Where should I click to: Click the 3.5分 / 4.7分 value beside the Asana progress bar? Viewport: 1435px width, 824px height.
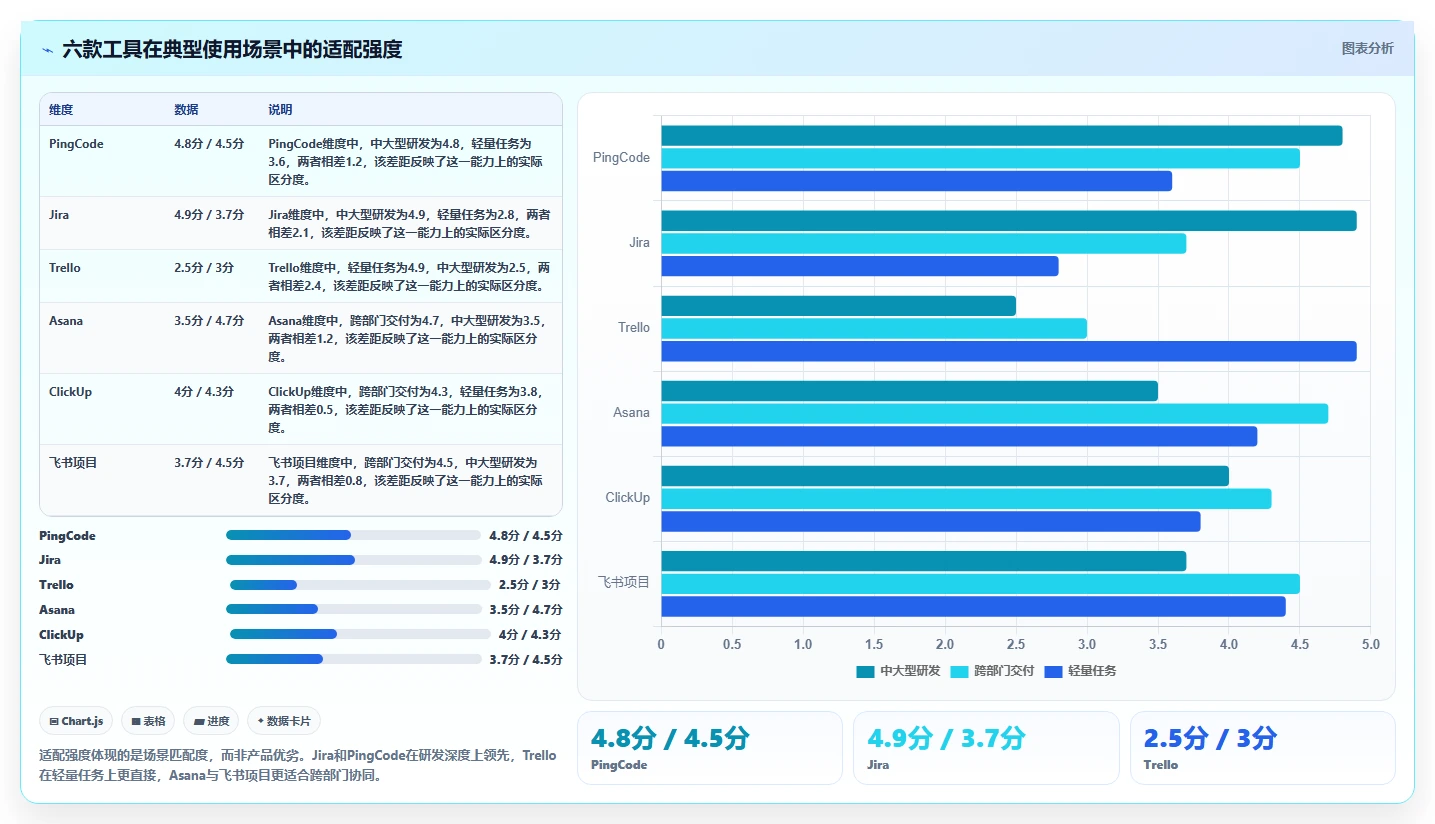[526, 609]
